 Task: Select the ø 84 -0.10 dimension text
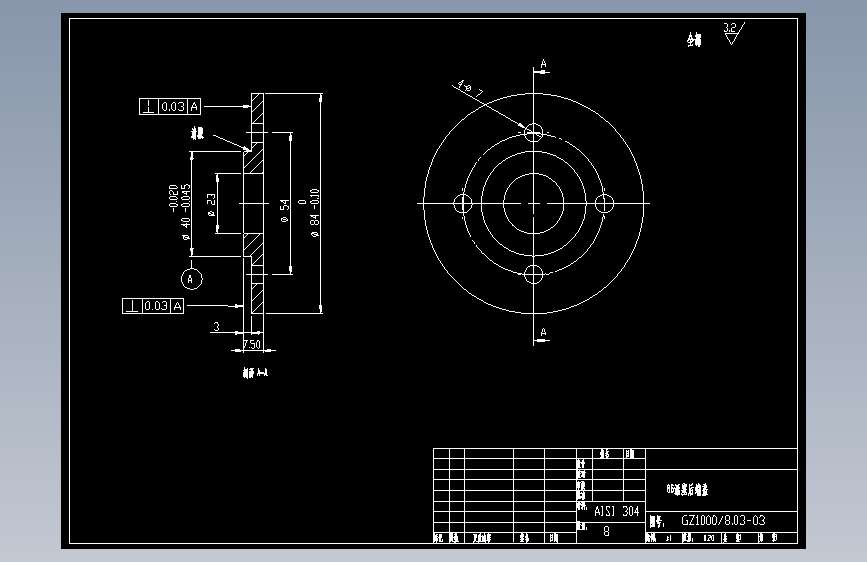point(315,213)
